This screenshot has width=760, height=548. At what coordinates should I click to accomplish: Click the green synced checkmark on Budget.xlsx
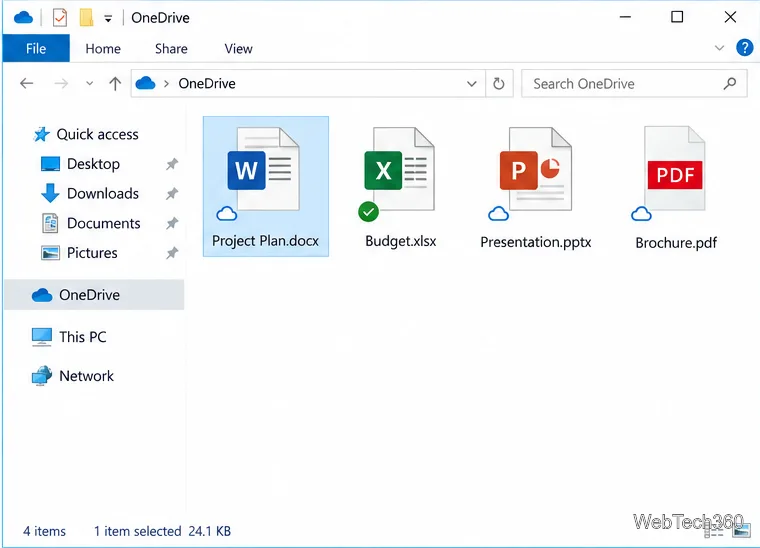(368, 212)
